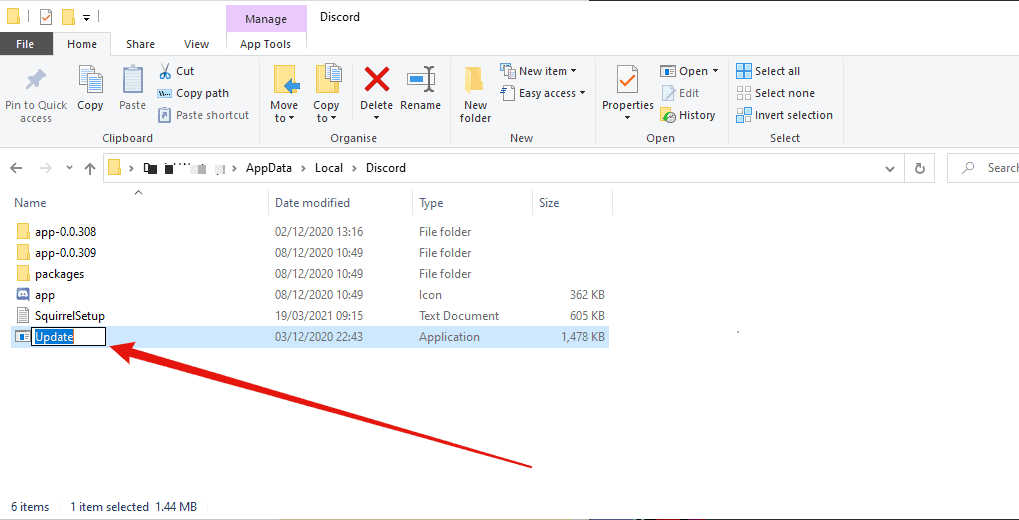The width and height of the screenshot is (1019, 520).
Task: Click Copy path in Clipboard group
Action: tap(194, 93)
